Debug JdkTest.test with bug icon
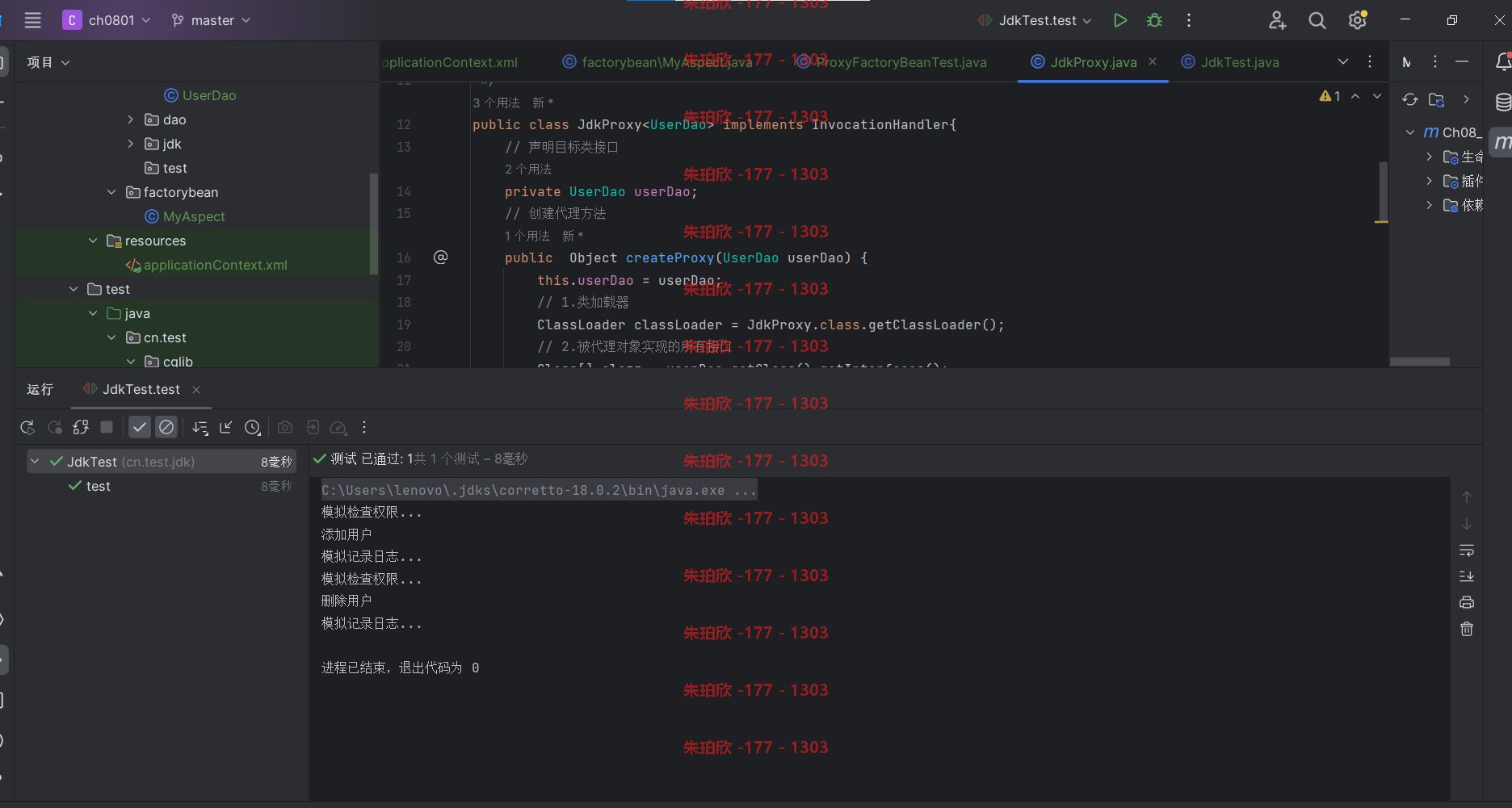The image size is (1512, 808). coord(1154,20)
